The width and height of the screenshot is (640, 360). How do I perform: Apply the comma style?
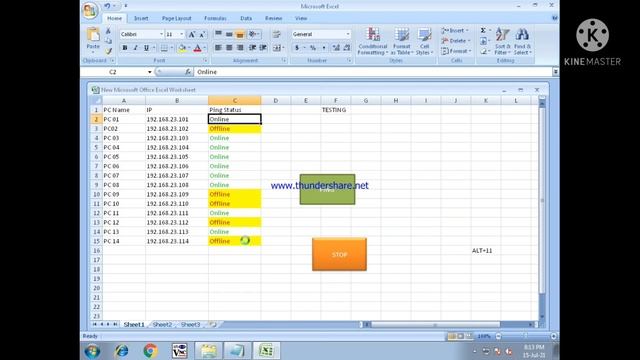(x=324, y=48)
